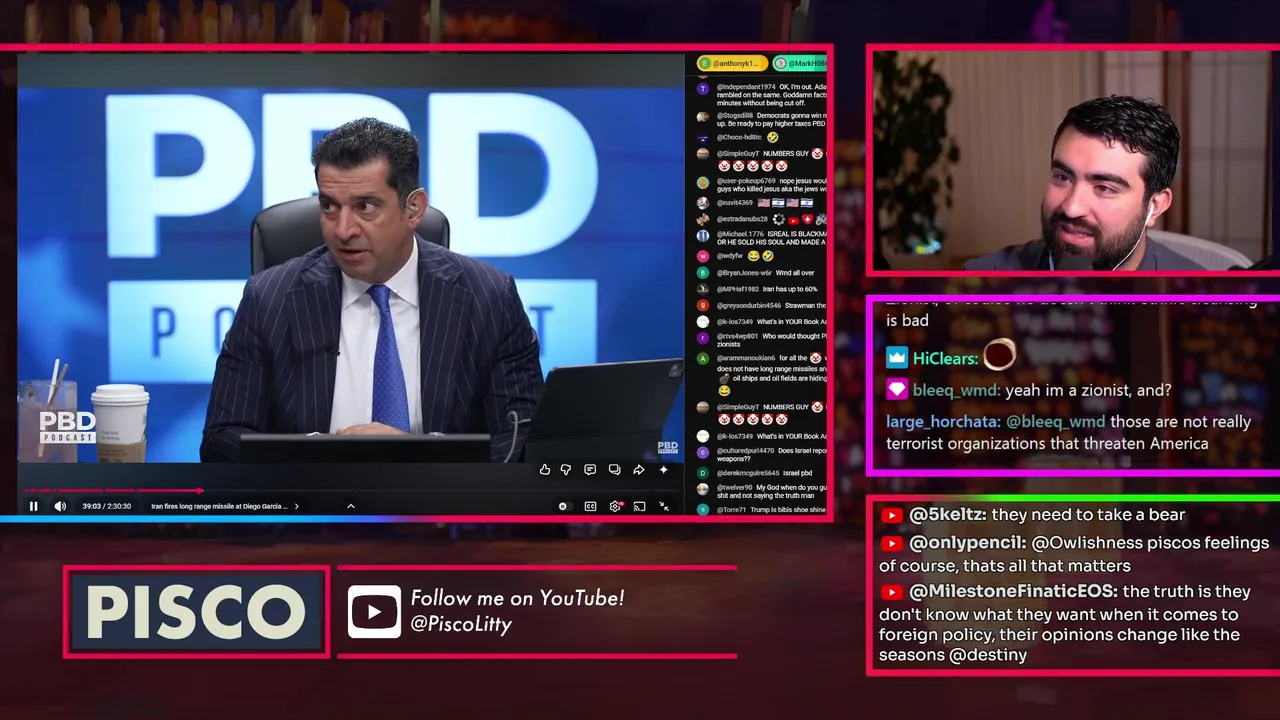Click @culturedpurl4470 chat message
The image size is (1280, 720).
coord(771,454)
